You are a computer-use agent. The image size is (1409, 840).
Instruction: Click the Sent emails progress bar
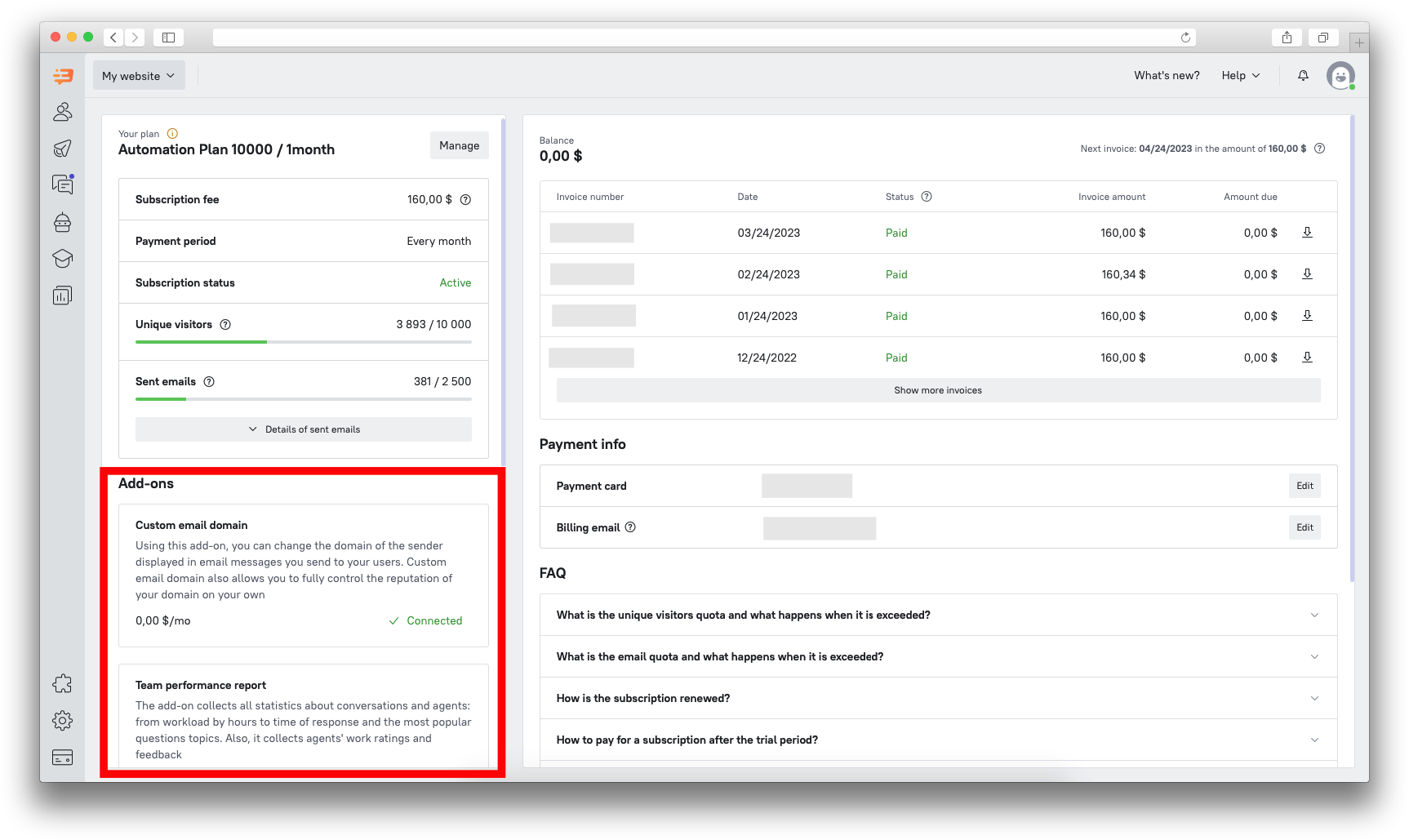(304, 399)
